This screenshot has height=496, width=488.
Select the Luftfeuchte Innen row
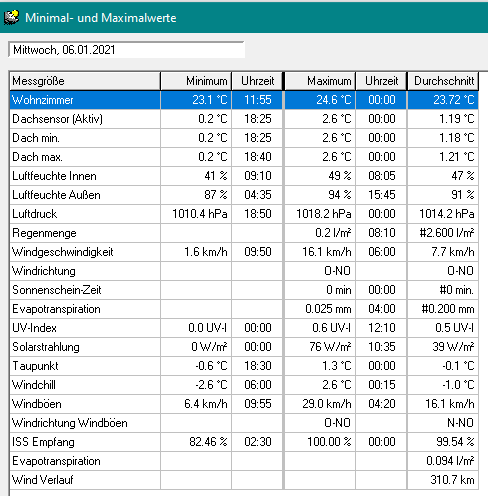point(244,176)
